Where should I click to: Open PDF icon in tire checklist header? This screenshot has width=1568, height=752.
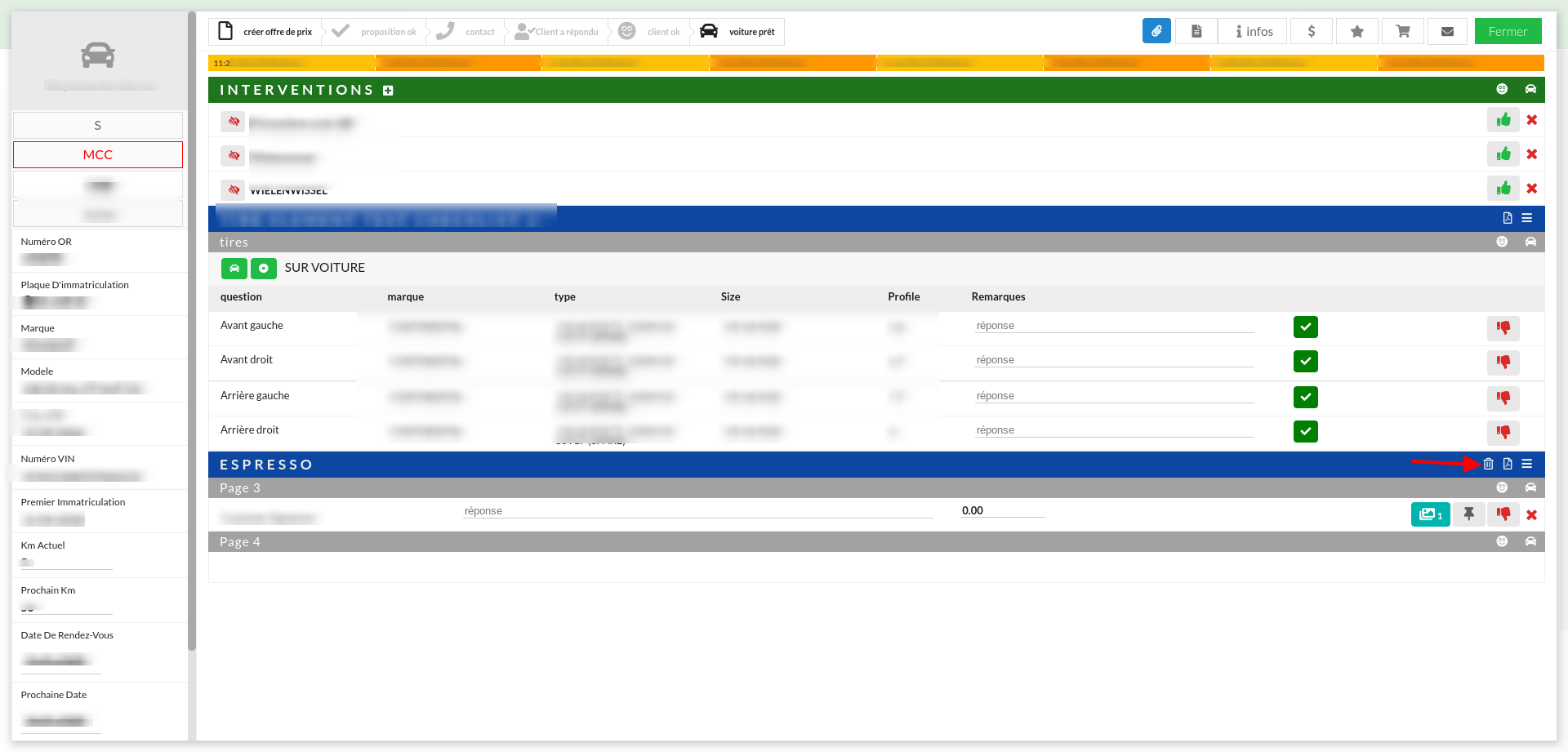pos(1508,218)
